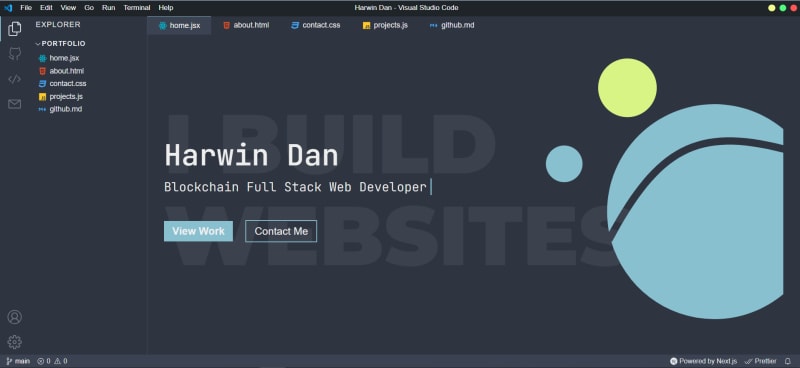The width and height of the screenshot is (800, 368).
Task: Open the Run menu
Action: pos(108,8)
